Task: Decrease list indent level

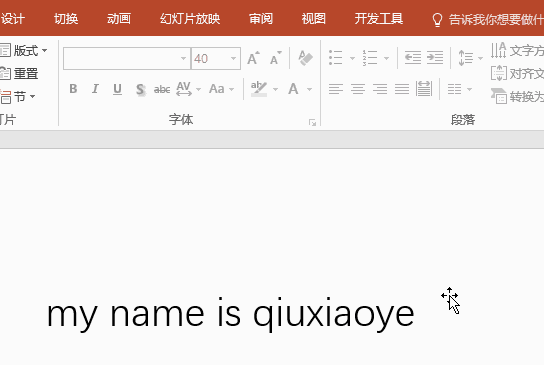Action: click(x=413, y=58)
